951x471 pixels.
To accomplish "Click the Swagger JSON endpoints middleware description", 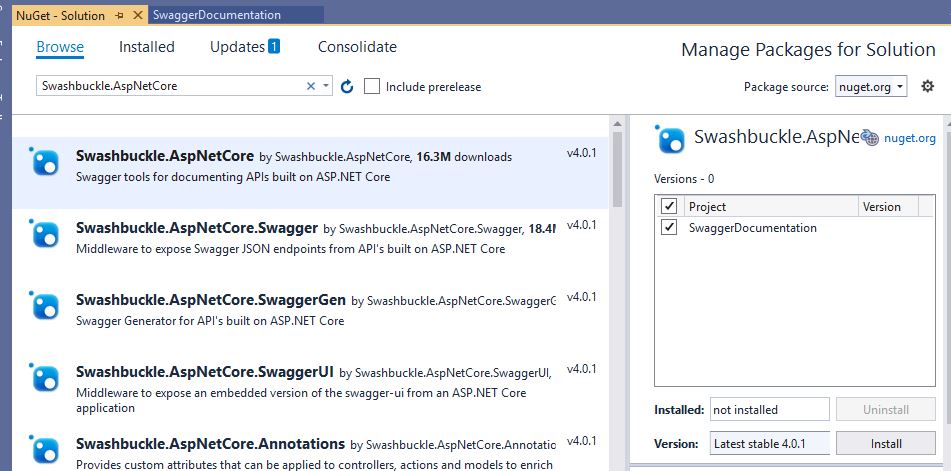I will (x=291, y=249).
